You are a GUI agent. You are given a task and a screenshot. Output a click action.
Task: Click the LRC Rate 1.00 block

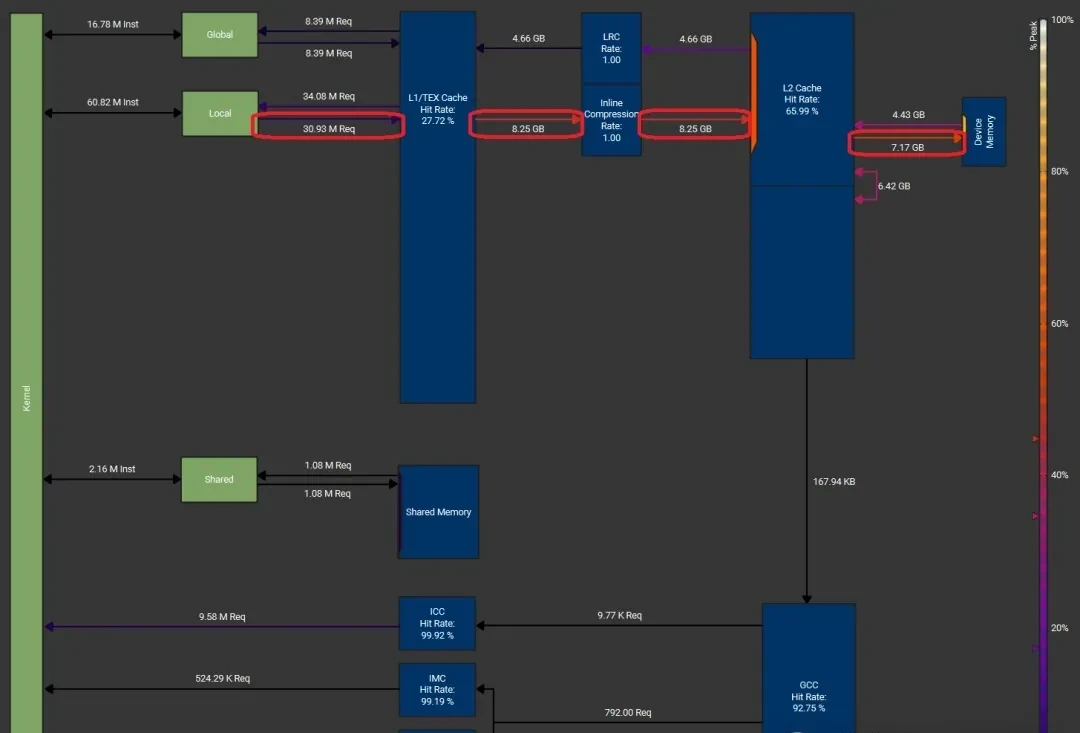(612, 48)
